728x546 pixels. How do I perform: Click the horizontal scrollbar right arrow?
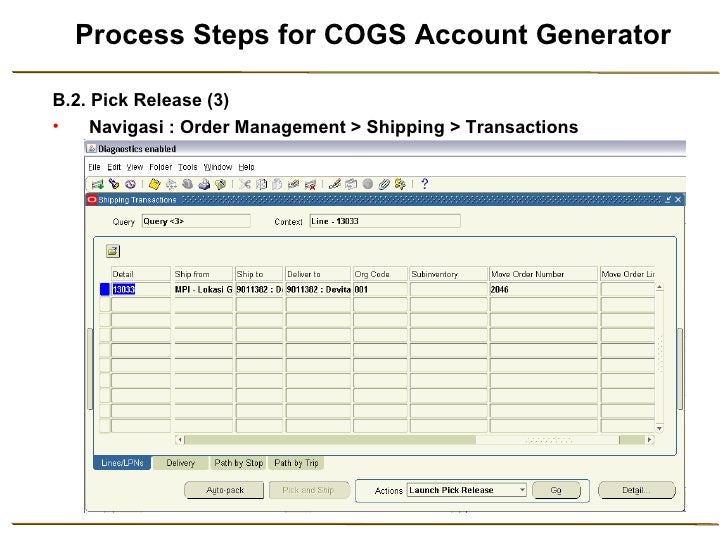649,439
